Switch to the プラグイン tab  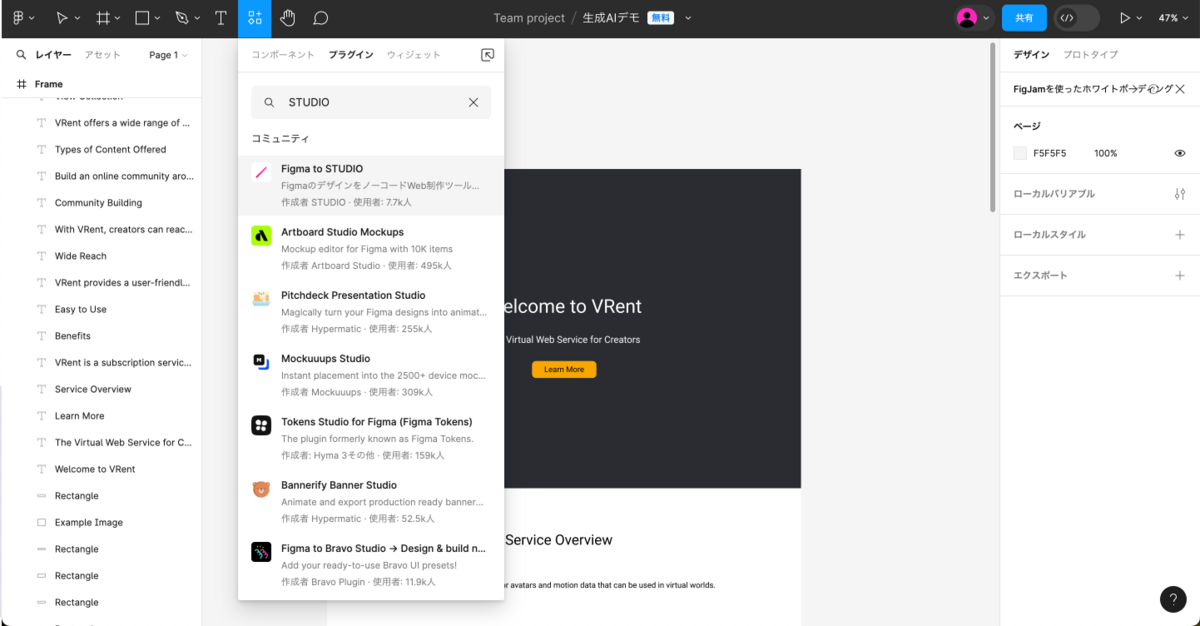coord(351,55)
